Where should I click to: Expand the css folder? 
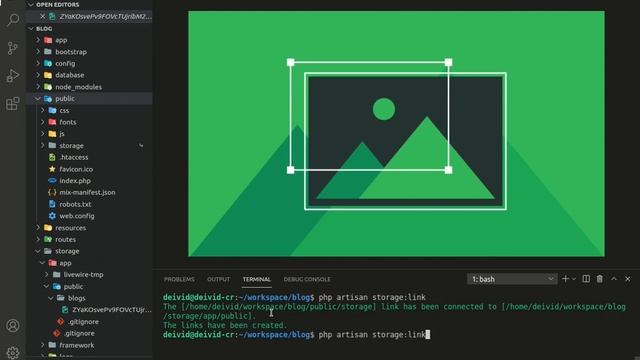[x=89, y=111]
